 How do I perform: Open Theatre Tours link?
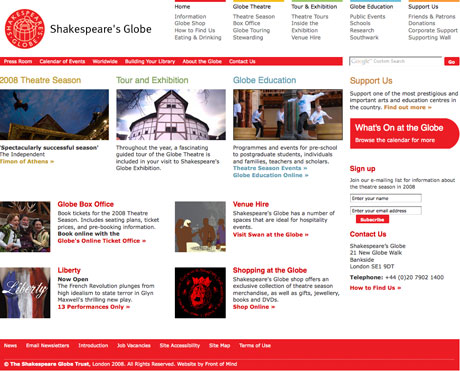[310, 16]
